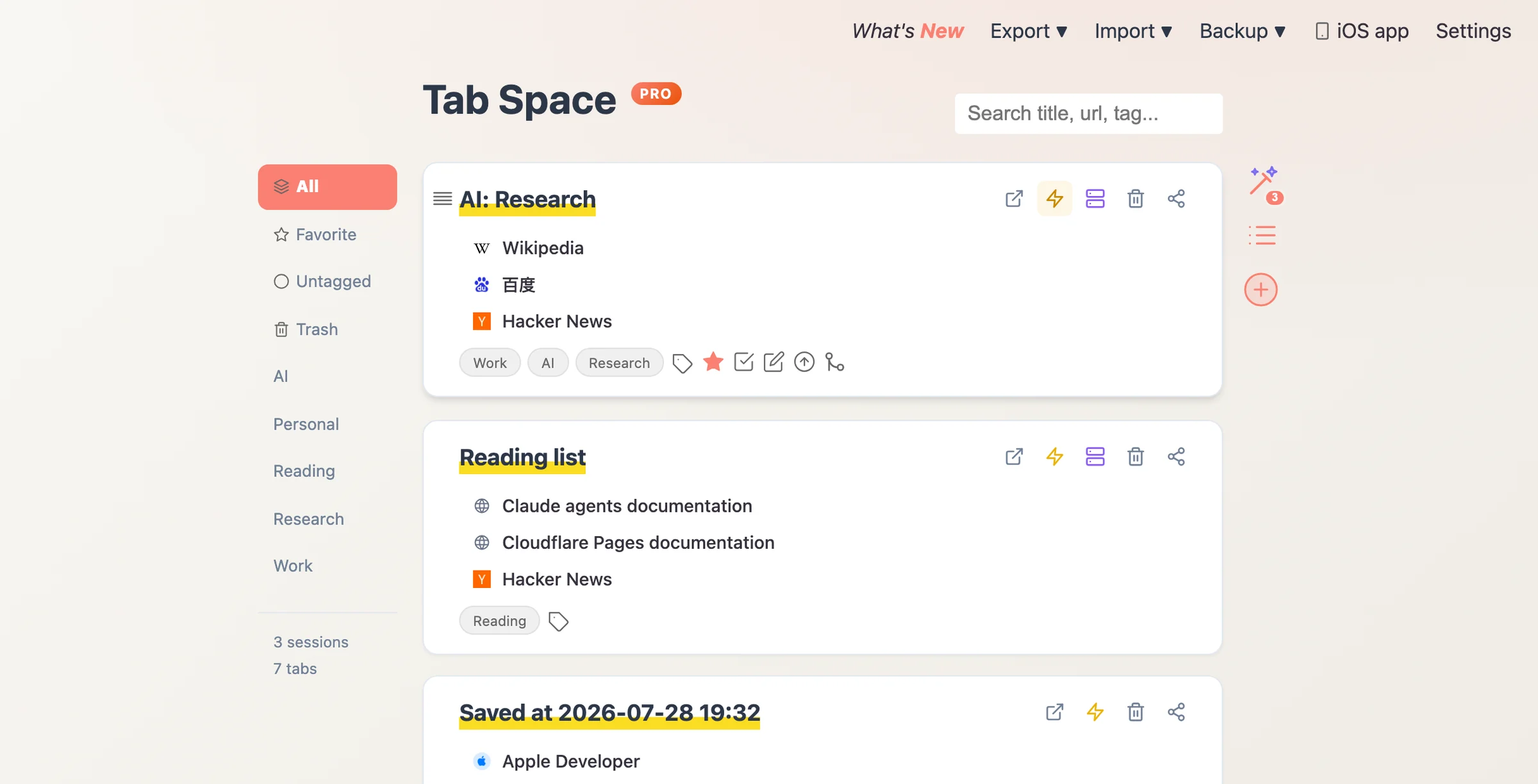1538x784 pixels.
Task: Click the Reading tag chip on Reading list
Action: tap(499, 621)
